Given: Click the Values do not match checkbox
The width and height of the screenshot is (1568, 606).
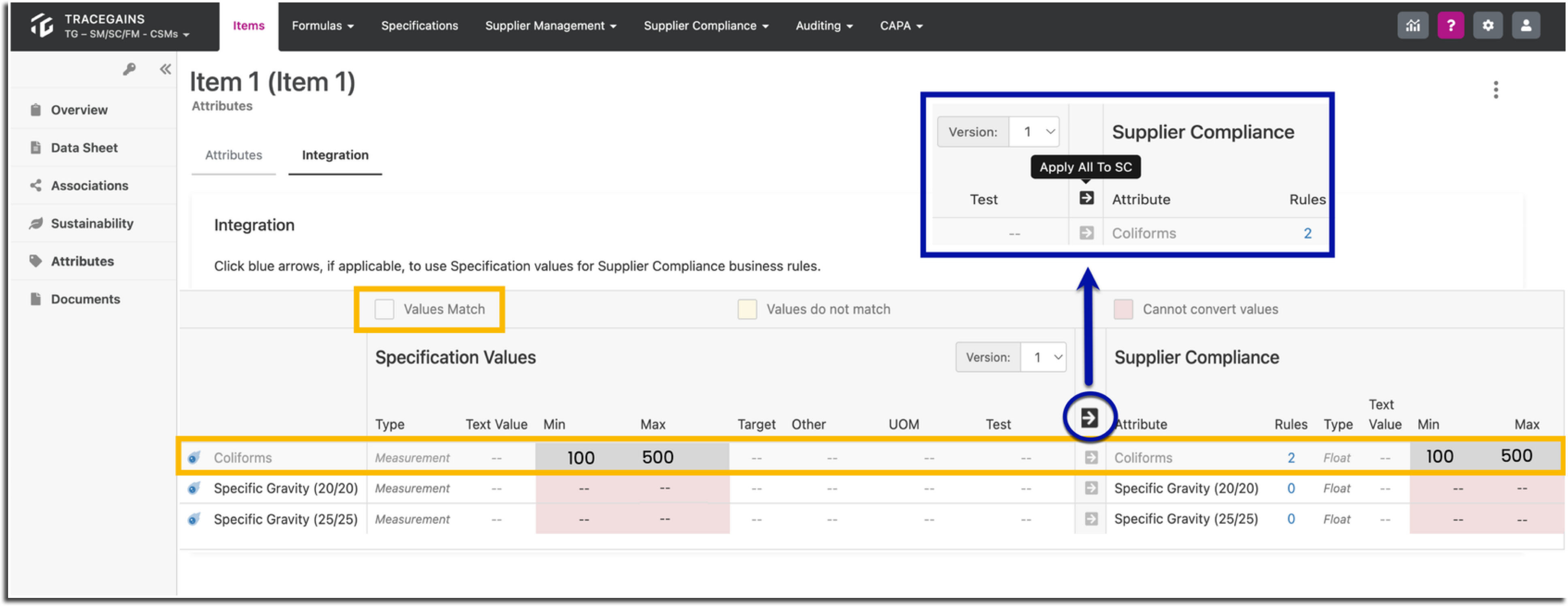Looking at the screenshot, I should click(747, 309).
